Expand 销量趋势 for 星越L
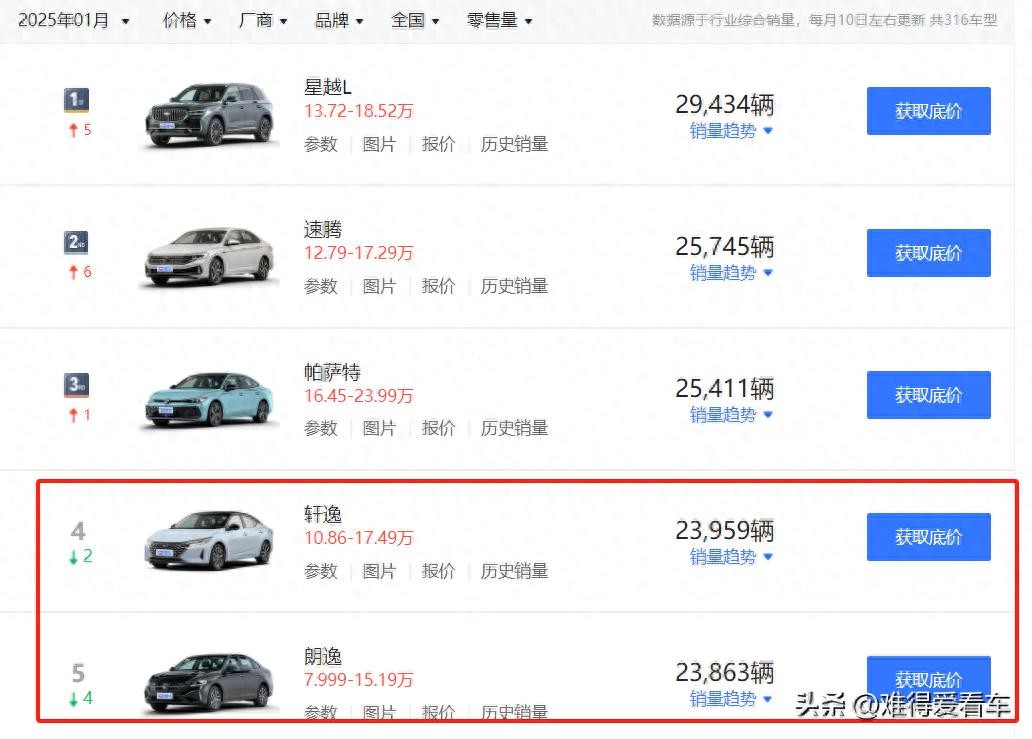The image size is (1032, 739). (731, 131)
